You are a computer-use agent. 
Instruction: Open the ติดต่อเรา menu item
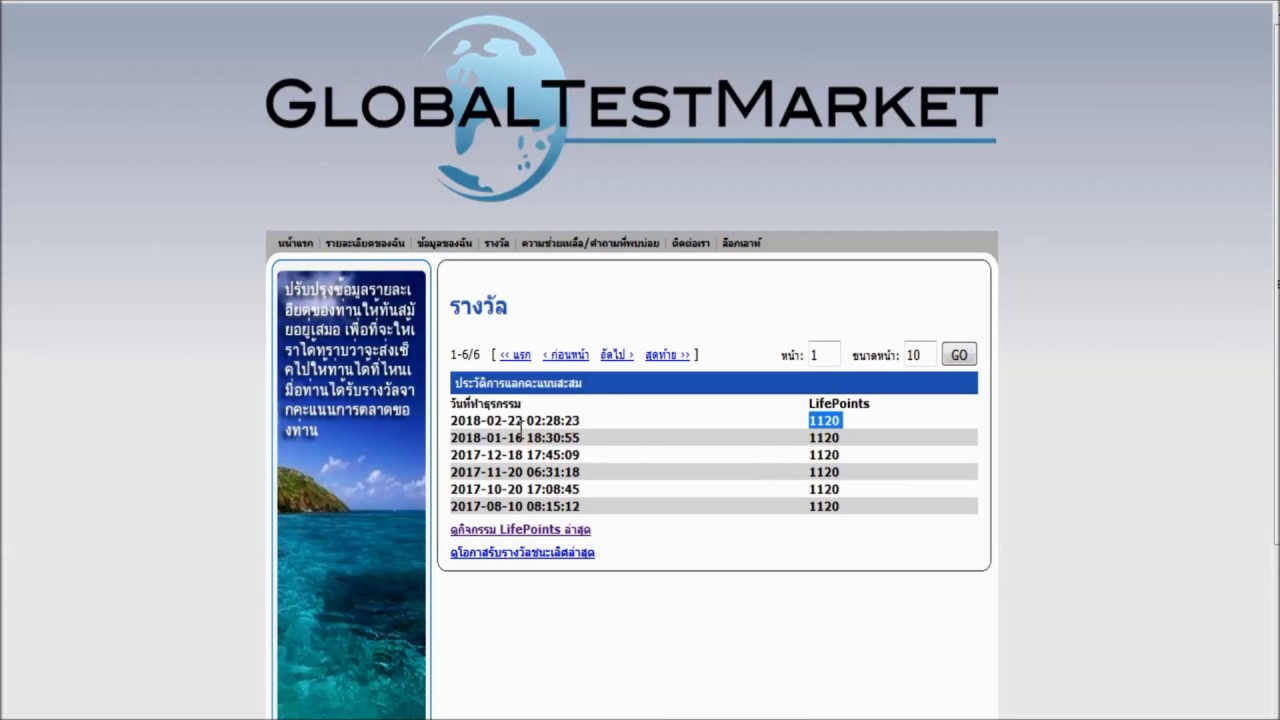pos(691,243)
